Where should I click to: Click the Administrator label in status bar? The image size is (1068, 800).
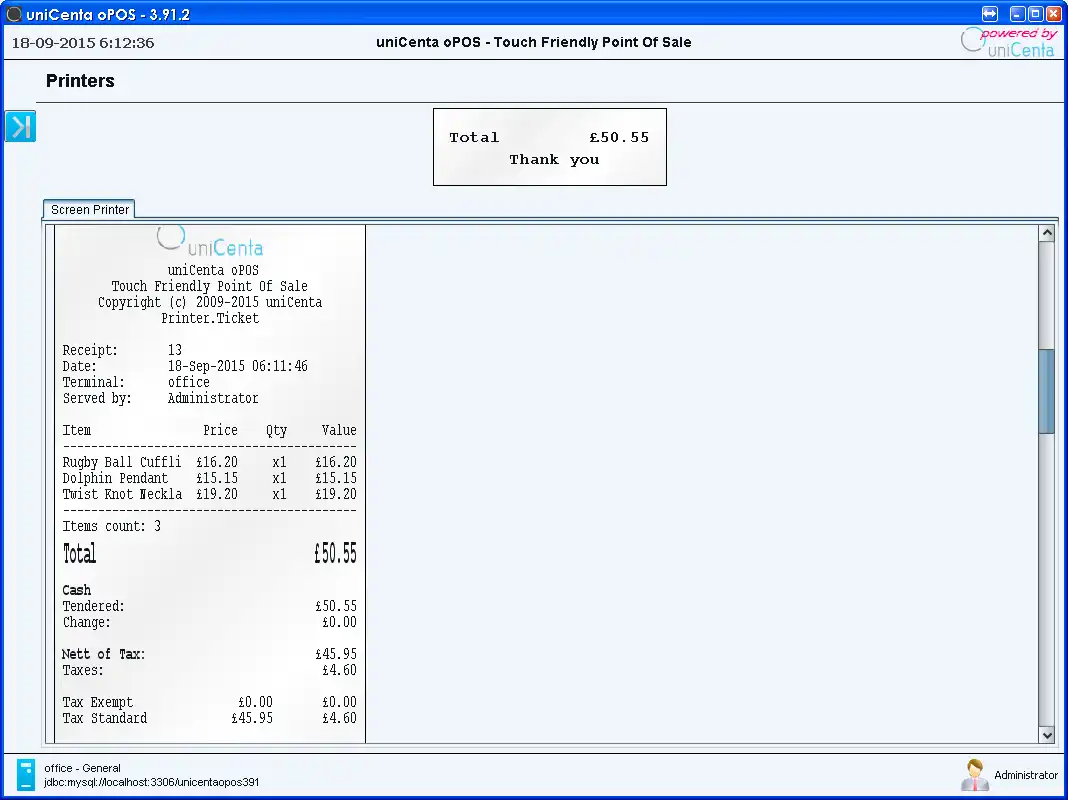pos(1028,774)
